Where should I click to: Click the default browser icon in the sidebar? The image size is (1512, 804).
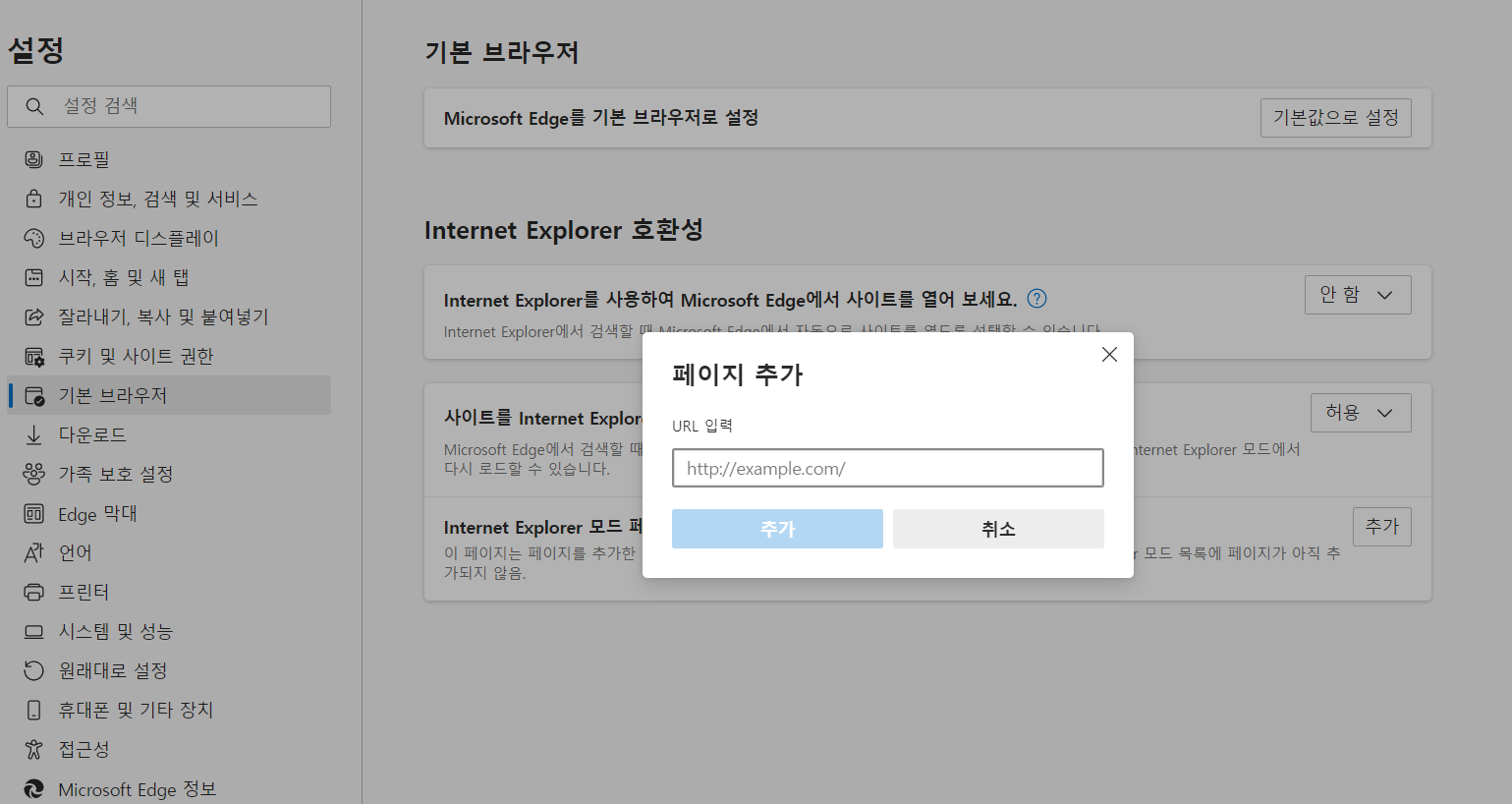33,395
